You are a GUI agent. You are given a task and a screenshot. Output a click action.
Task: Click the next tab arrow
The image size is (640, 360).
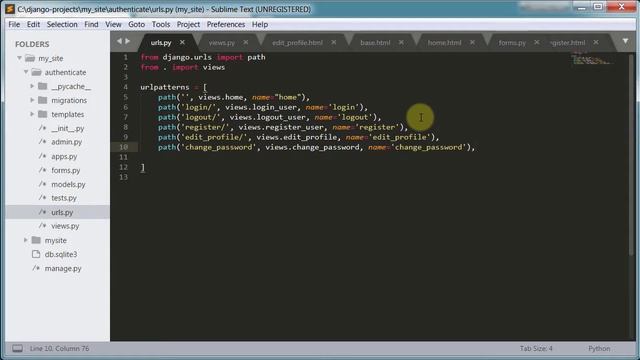pyautogui.click(x=128, y=41)
